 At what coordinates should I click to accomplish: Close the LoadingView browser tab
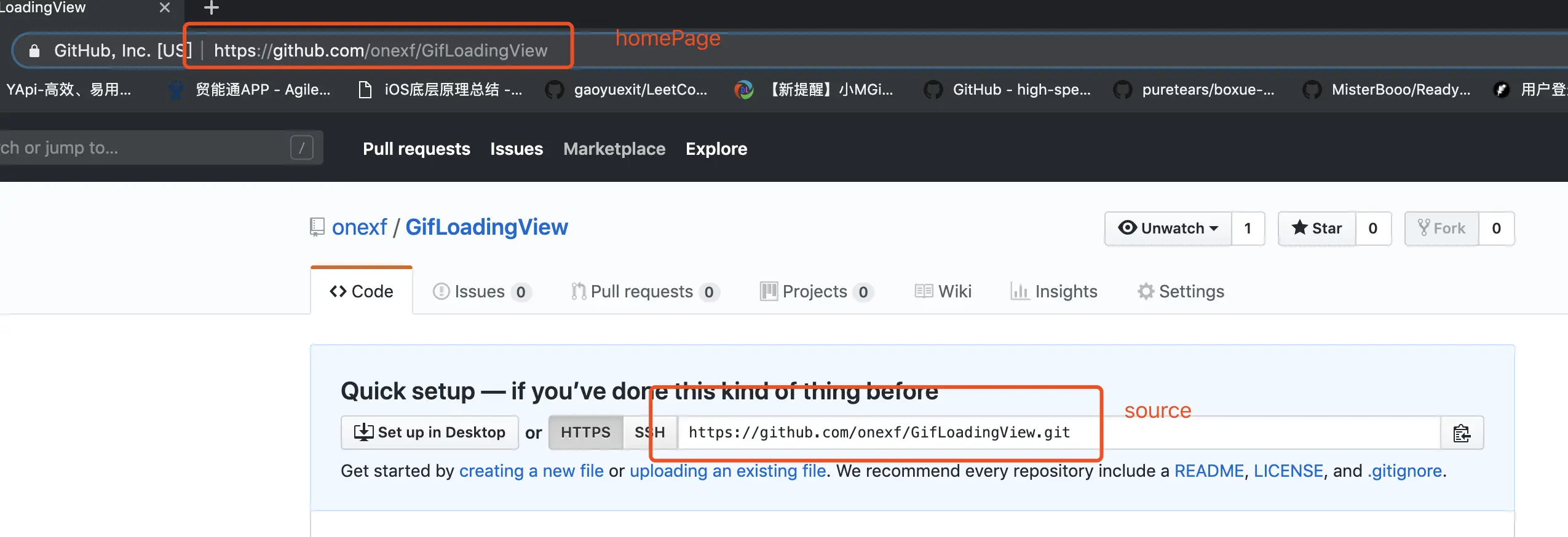click(164, 7)
